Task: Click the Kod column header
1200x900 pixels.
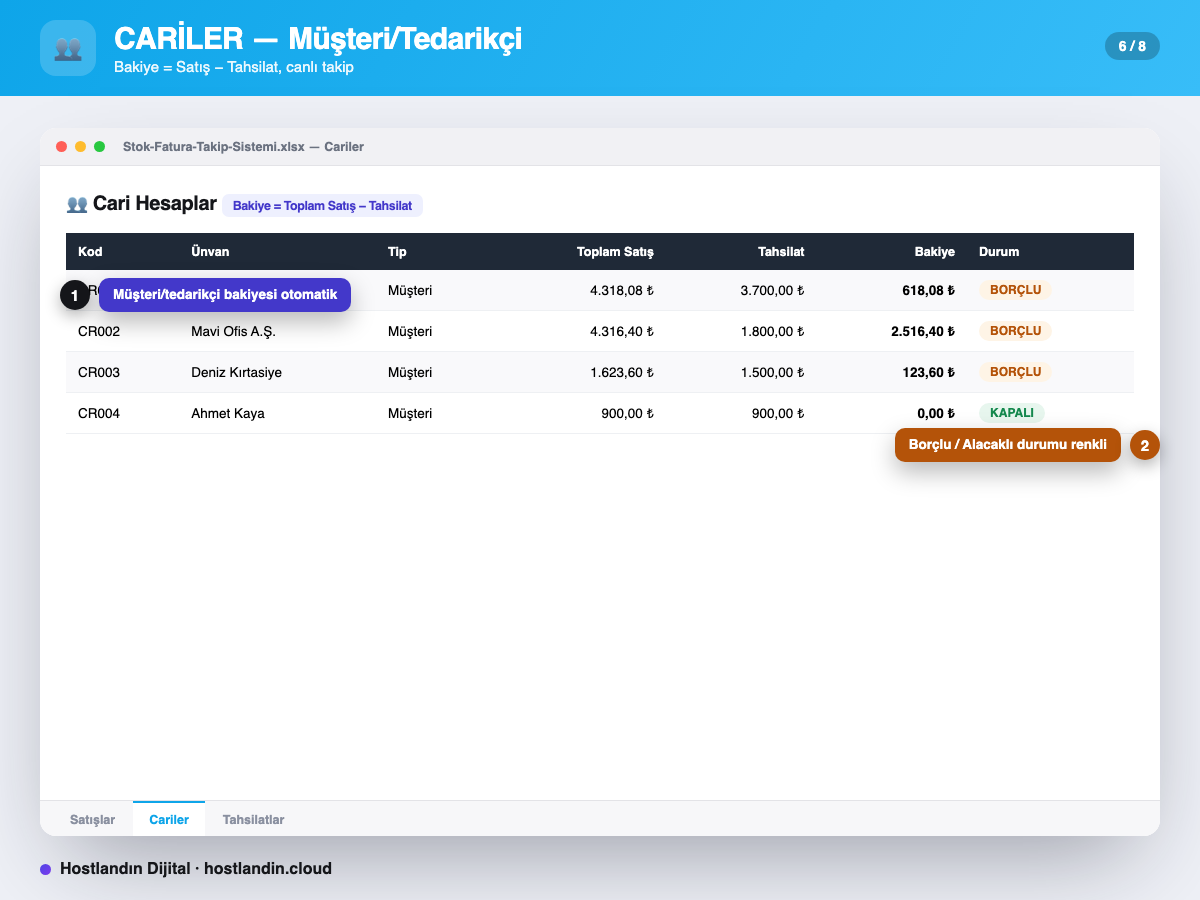Action: [x=90, y=252]
